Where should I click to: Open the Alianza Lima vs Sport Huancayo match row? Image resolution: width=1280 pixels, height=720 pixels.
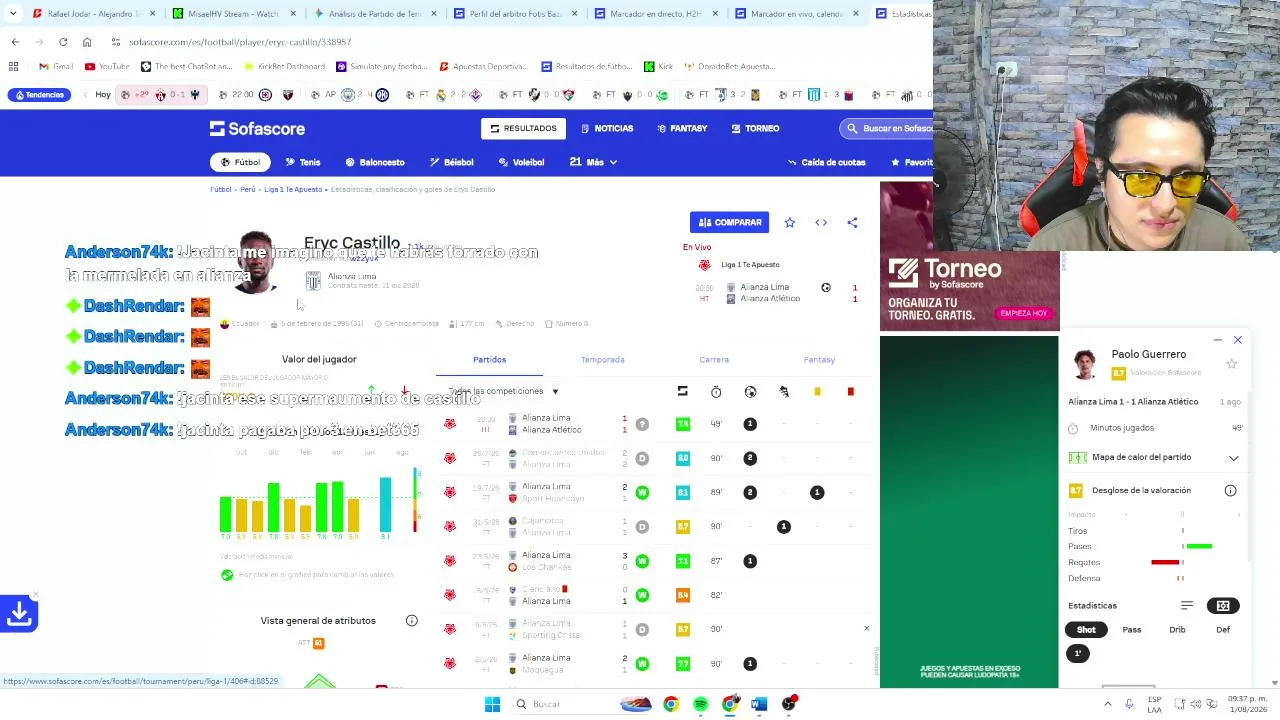click(655, 492)
